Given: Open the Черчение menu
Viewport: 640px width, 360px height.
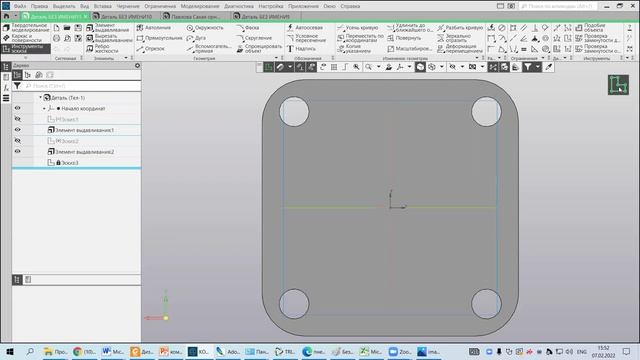Looking at the screenshot, I should click(128, 6).
